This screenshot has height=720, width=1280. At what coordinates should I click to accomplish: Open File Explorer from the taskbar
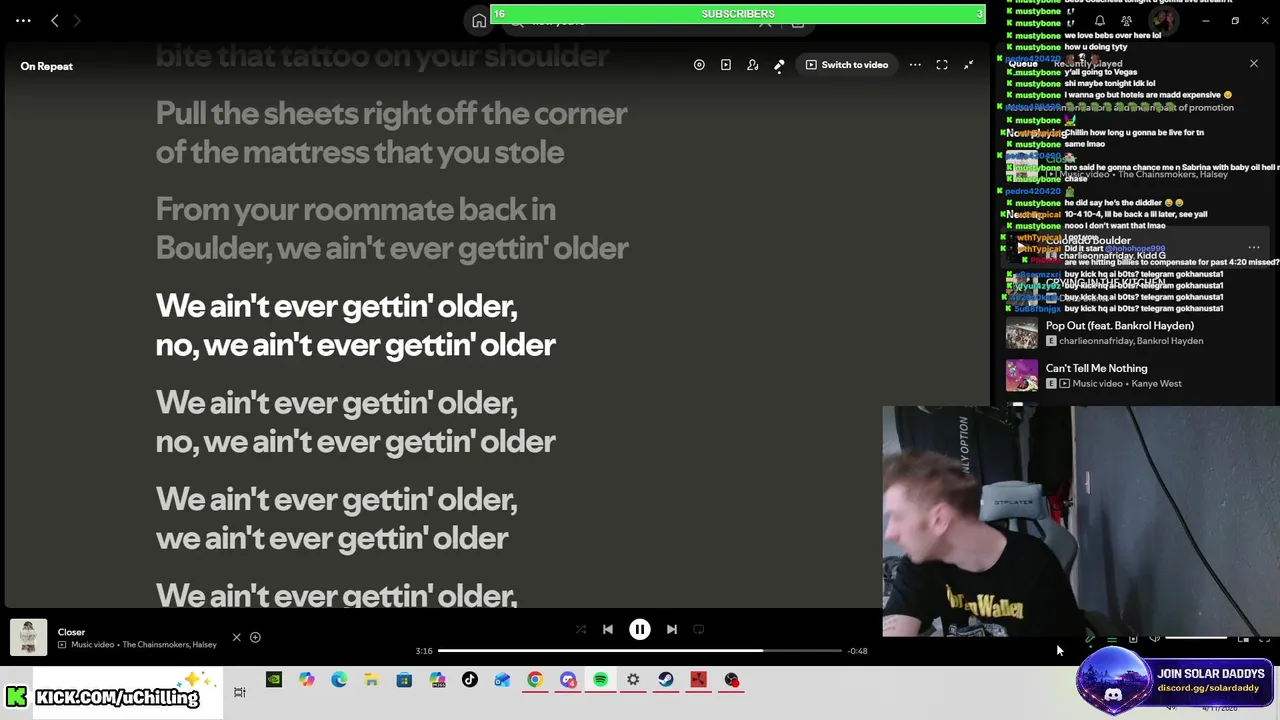point(371,680)
